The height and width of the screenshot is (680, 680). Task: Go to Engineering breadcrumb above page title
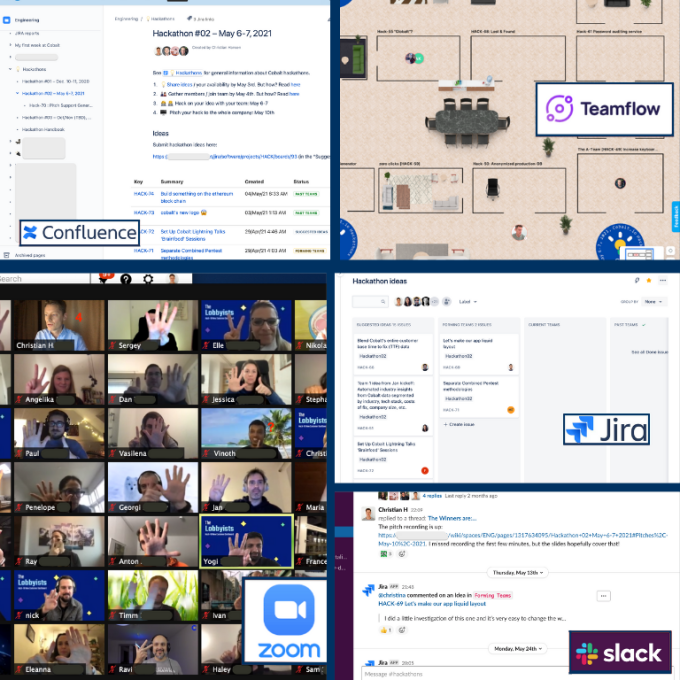tap(126, 19)
